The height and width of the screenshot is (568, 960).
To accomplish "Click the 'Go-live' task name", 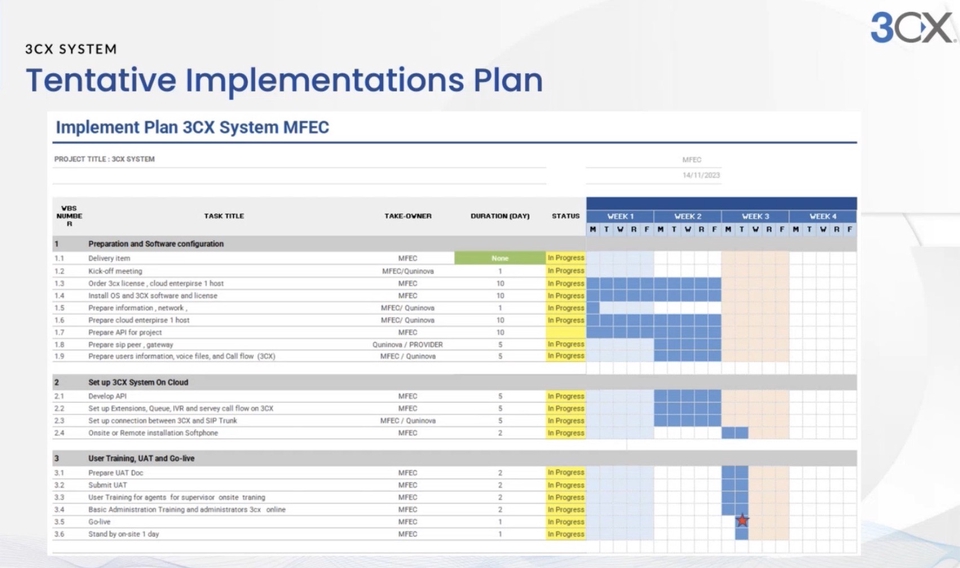I will (99, 521).
